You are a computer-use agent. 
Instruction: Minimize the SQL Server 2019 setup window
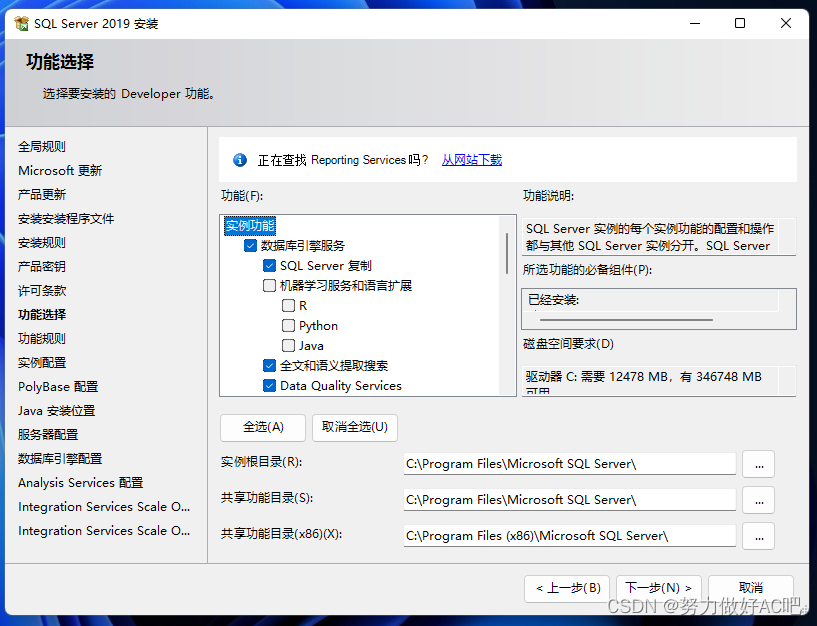click(x=695, y=23)
